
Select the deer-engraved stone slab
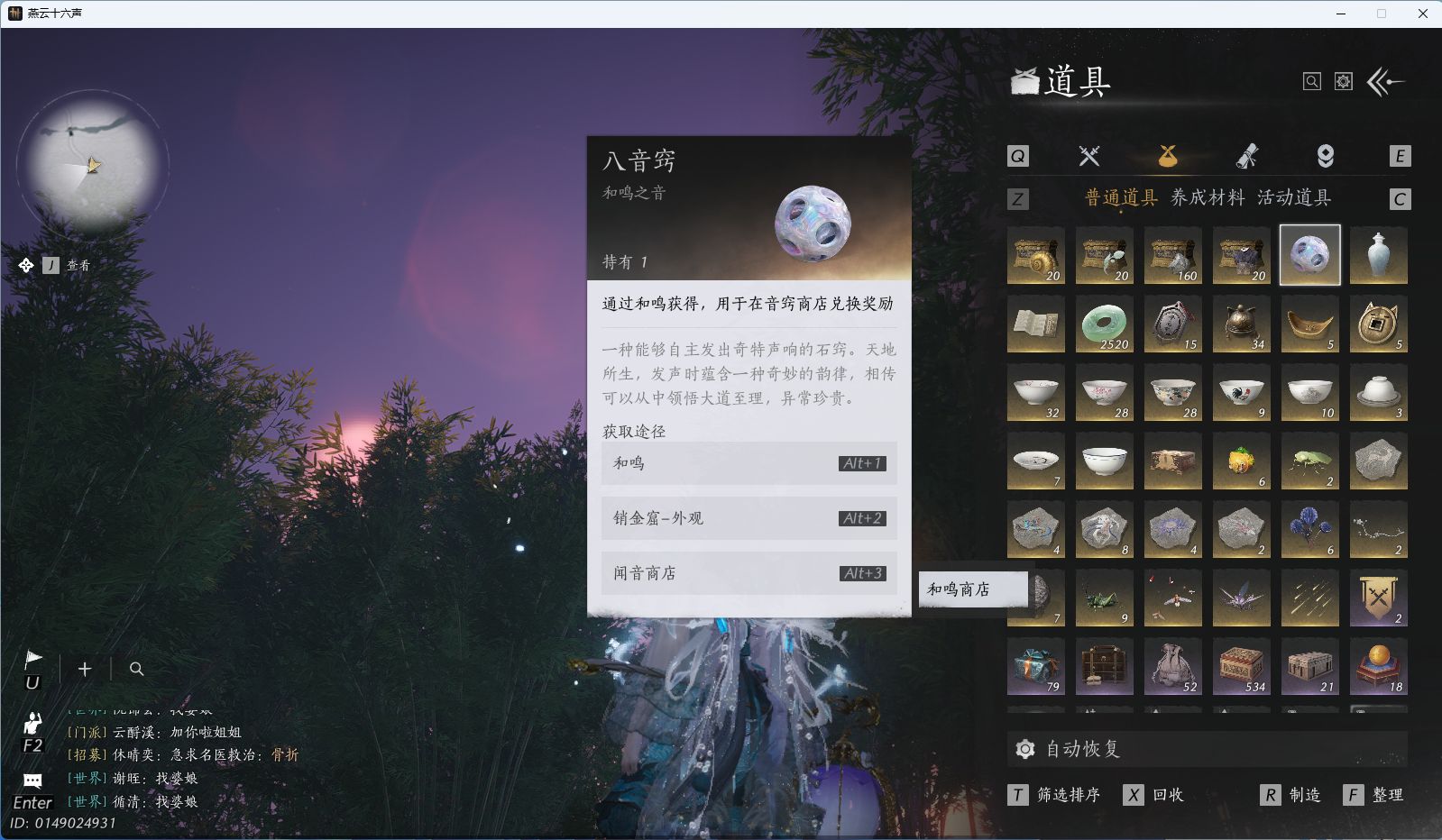click(1378, 461)
